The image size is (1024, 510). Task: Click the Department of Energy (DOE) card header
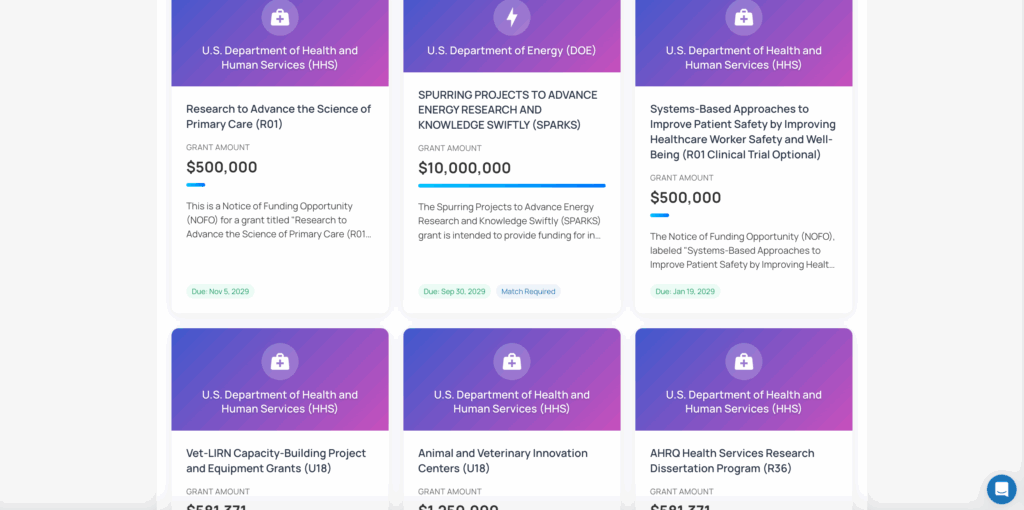click(x=512, y=50)
